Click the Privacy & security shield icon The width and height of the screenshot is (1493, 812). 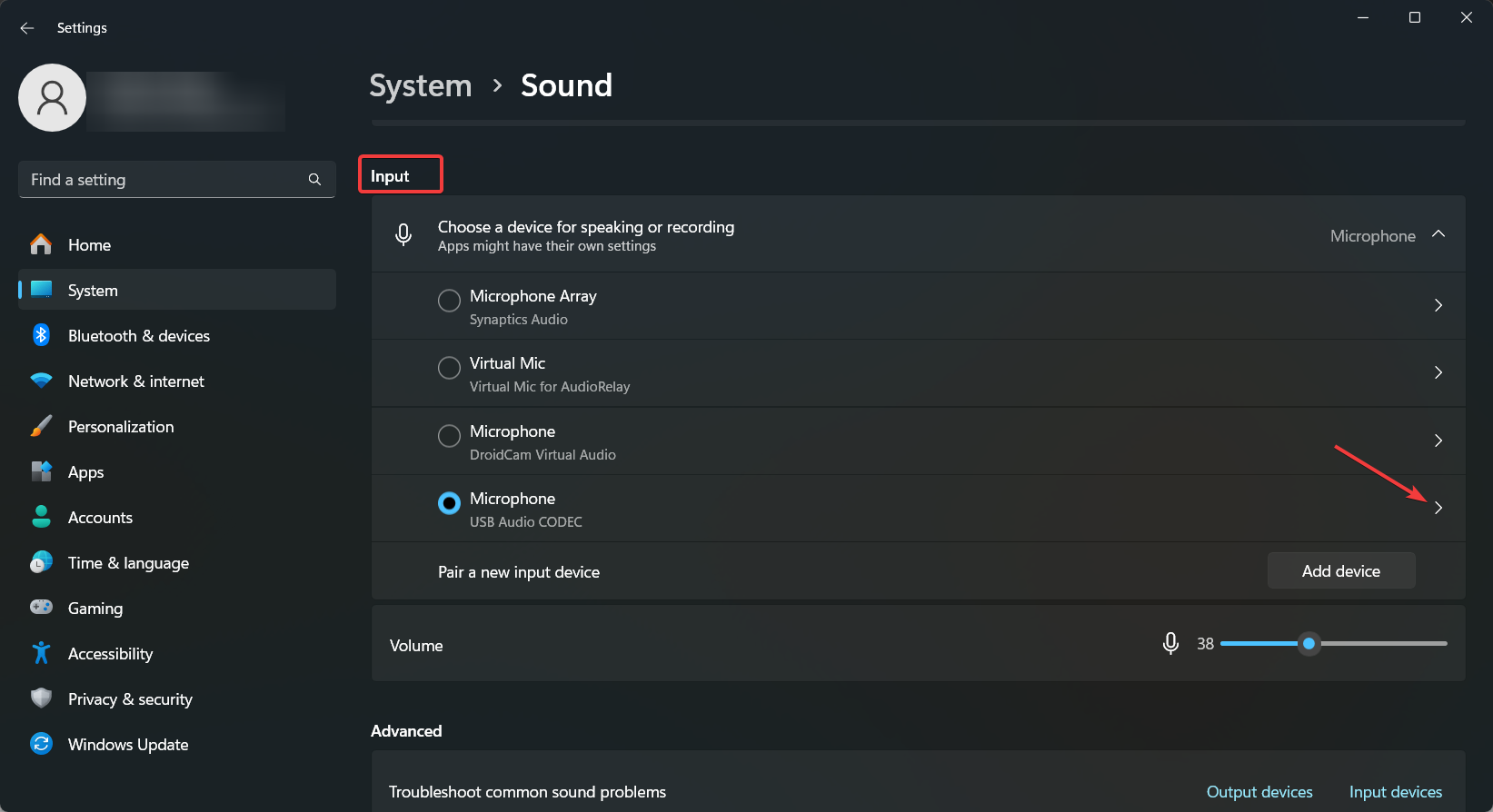[x=41, y=698]
